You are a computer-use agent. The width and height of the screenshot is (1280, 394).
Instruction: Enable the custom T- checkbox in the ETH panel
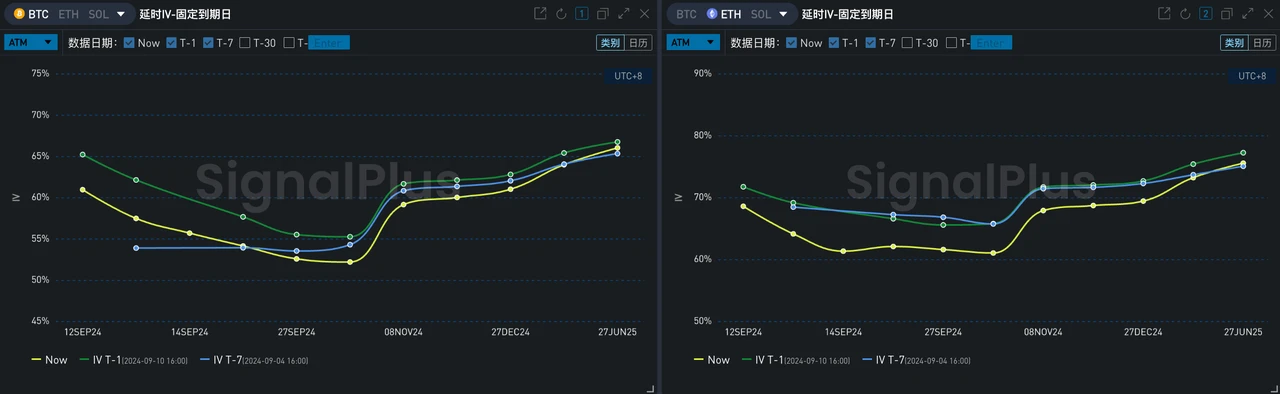point(952,43)
